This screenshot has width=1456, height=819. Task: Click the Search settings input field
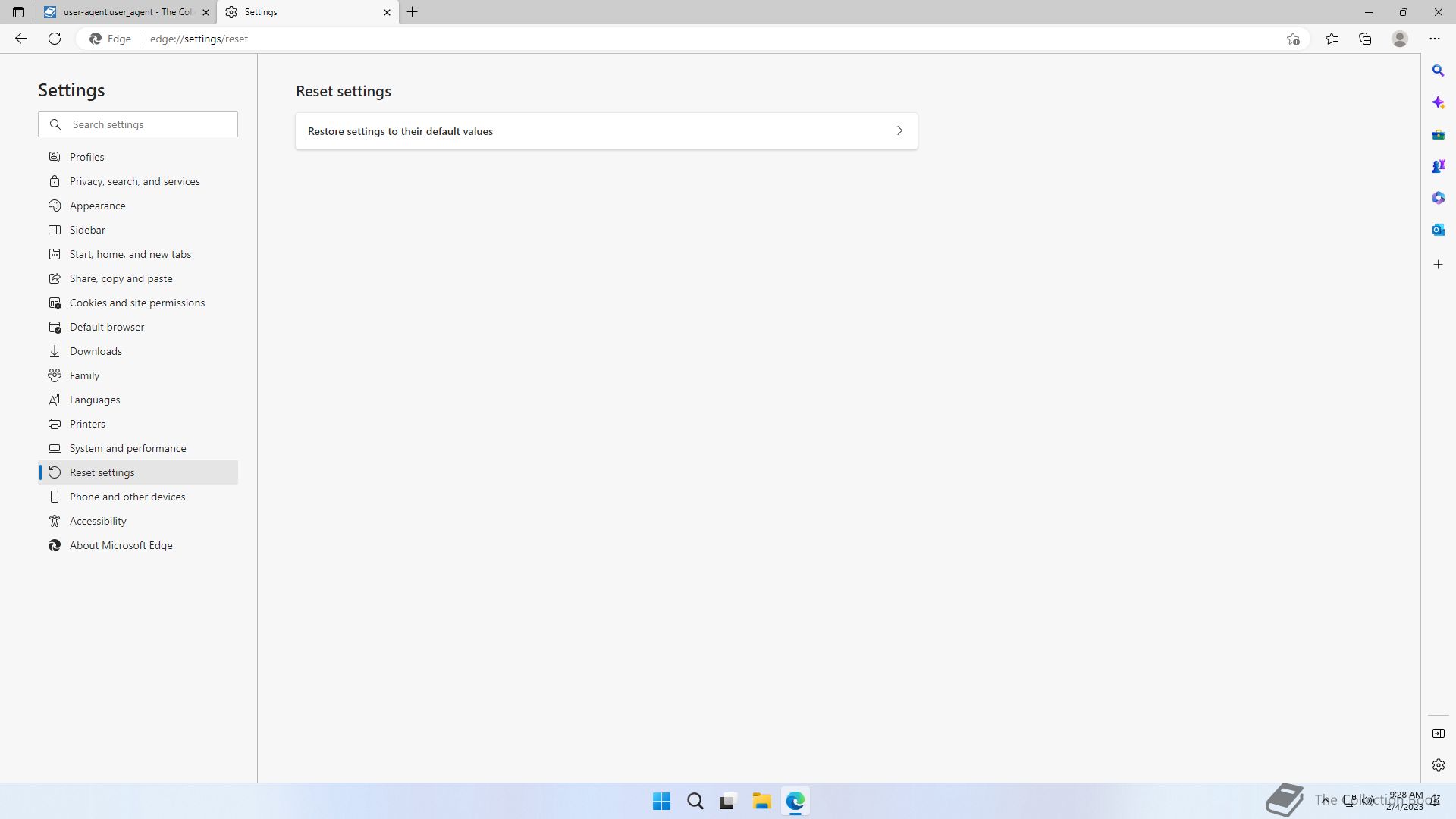click(149, 124)
